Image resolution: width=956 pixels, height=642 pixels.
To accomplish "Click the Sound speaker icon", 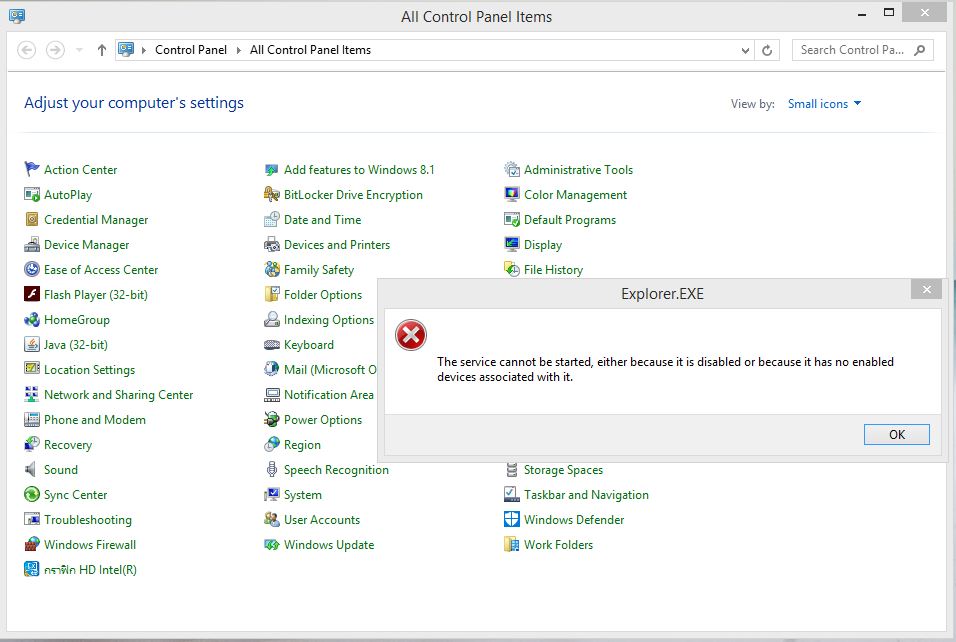I will pos(30,469).
